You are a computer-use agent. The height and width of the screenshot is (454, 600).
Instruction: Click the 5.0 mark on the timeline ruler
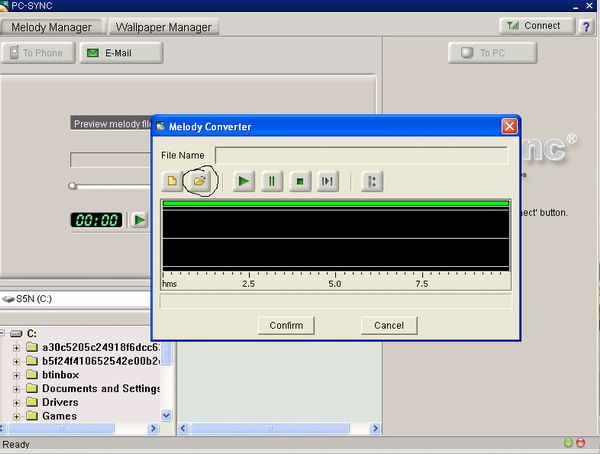point(335,284)
